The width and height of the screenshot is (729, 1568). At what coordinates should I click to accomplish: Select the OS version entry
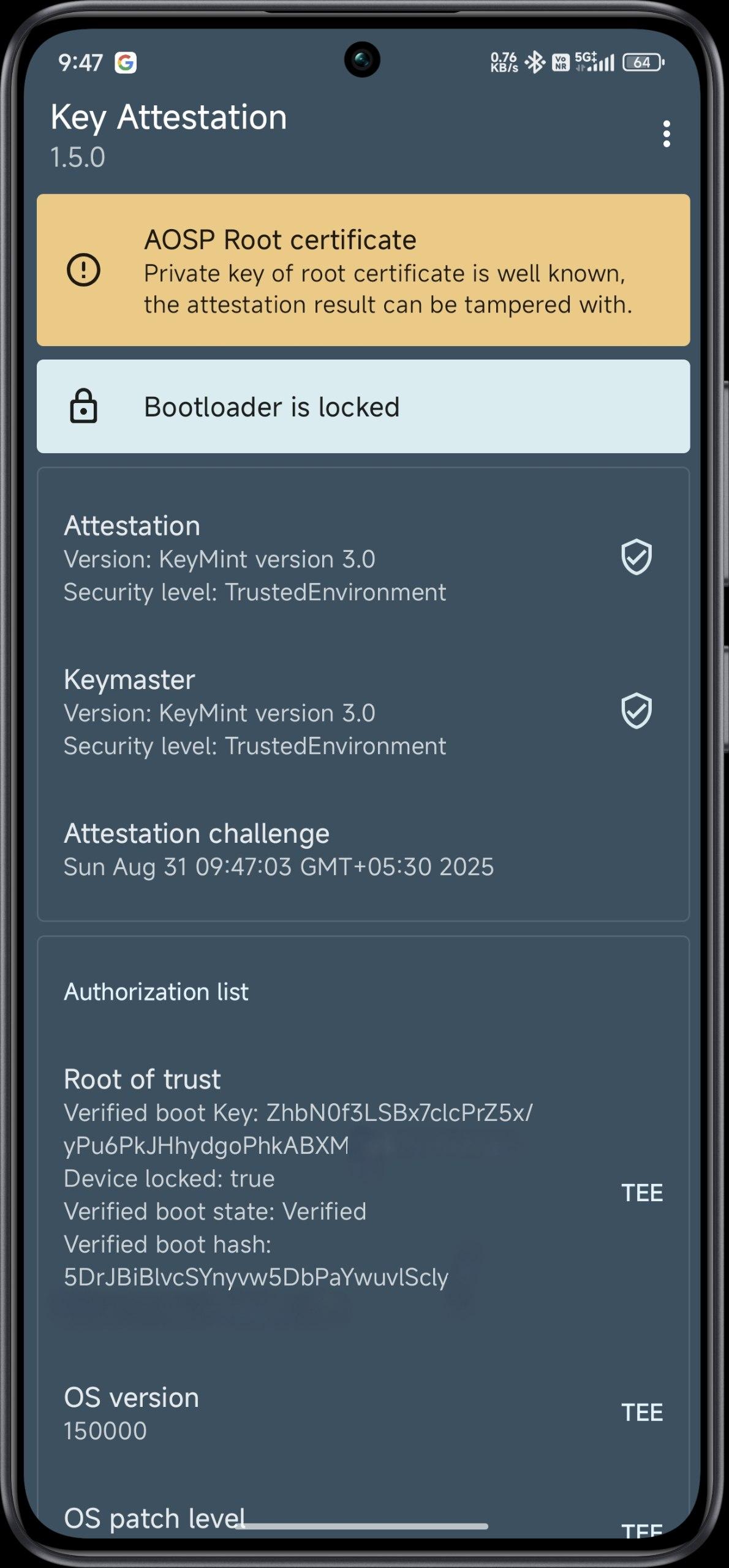coord(363,1414)
